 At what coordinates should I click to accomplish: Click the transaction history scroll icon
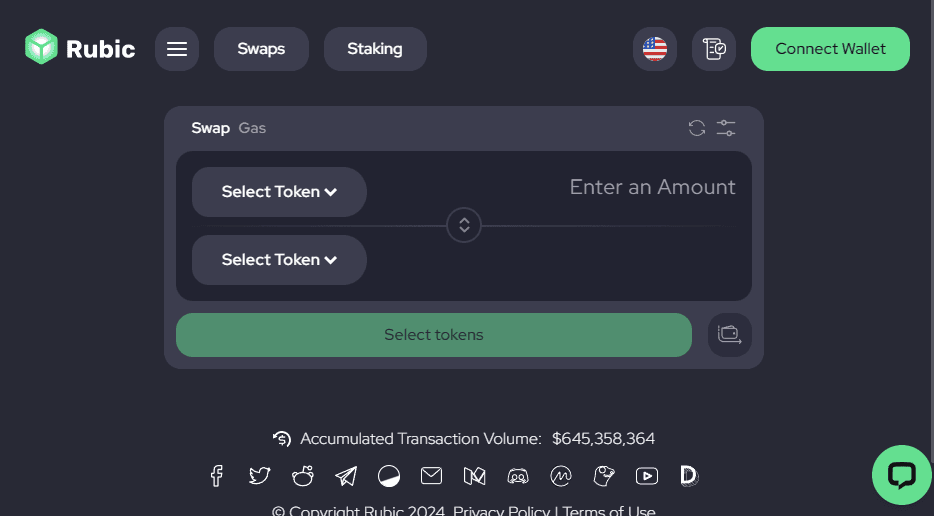tap(714, 49)
